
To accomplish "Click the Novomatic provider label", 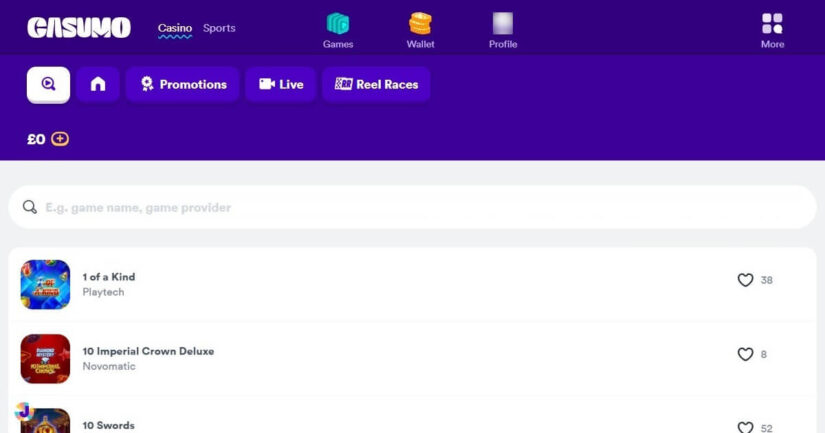I will [x=109, y=366].
